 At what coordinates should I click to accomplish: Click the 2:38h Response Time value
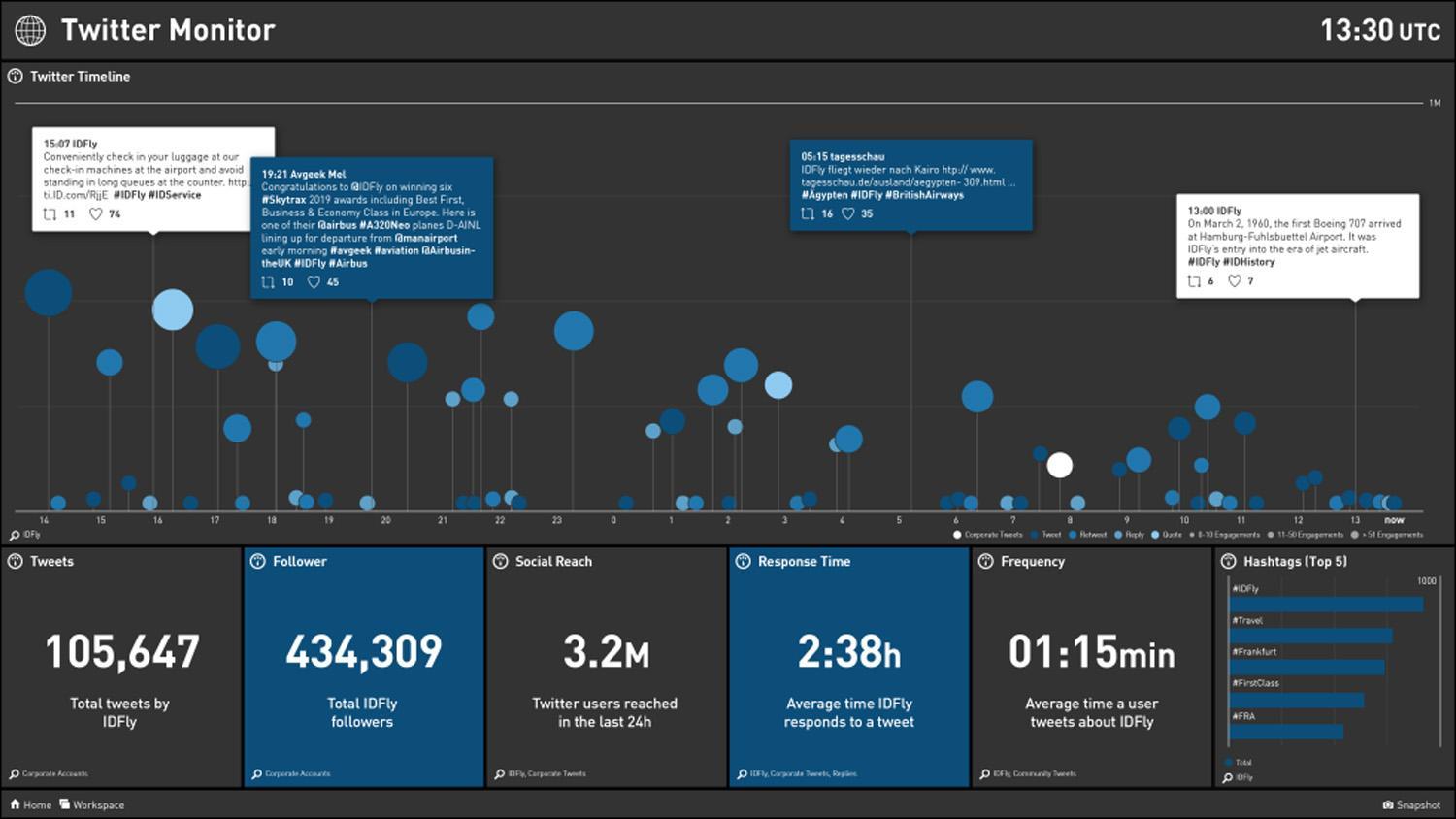(848, 651)
